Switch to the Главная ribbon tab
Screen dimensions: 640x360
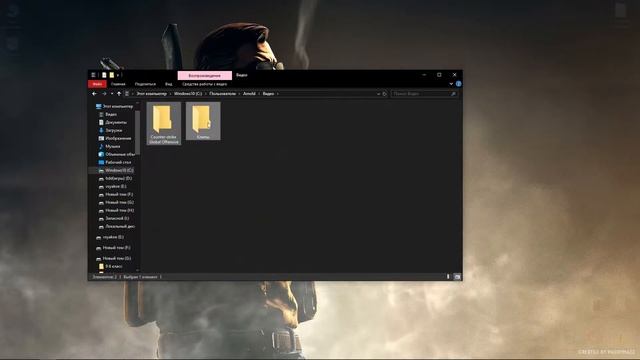118,84
